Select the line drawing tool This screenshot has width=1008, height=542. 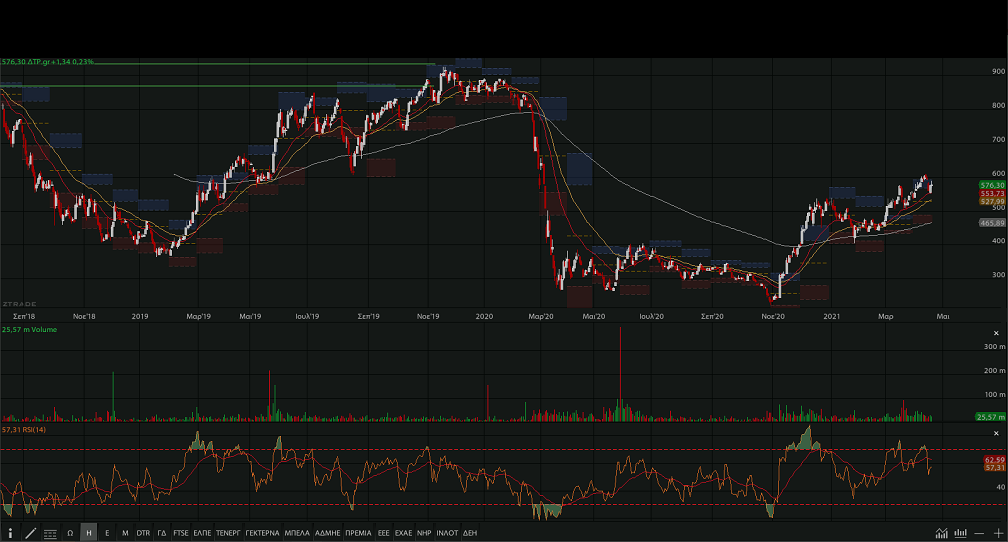coord(30,533)
